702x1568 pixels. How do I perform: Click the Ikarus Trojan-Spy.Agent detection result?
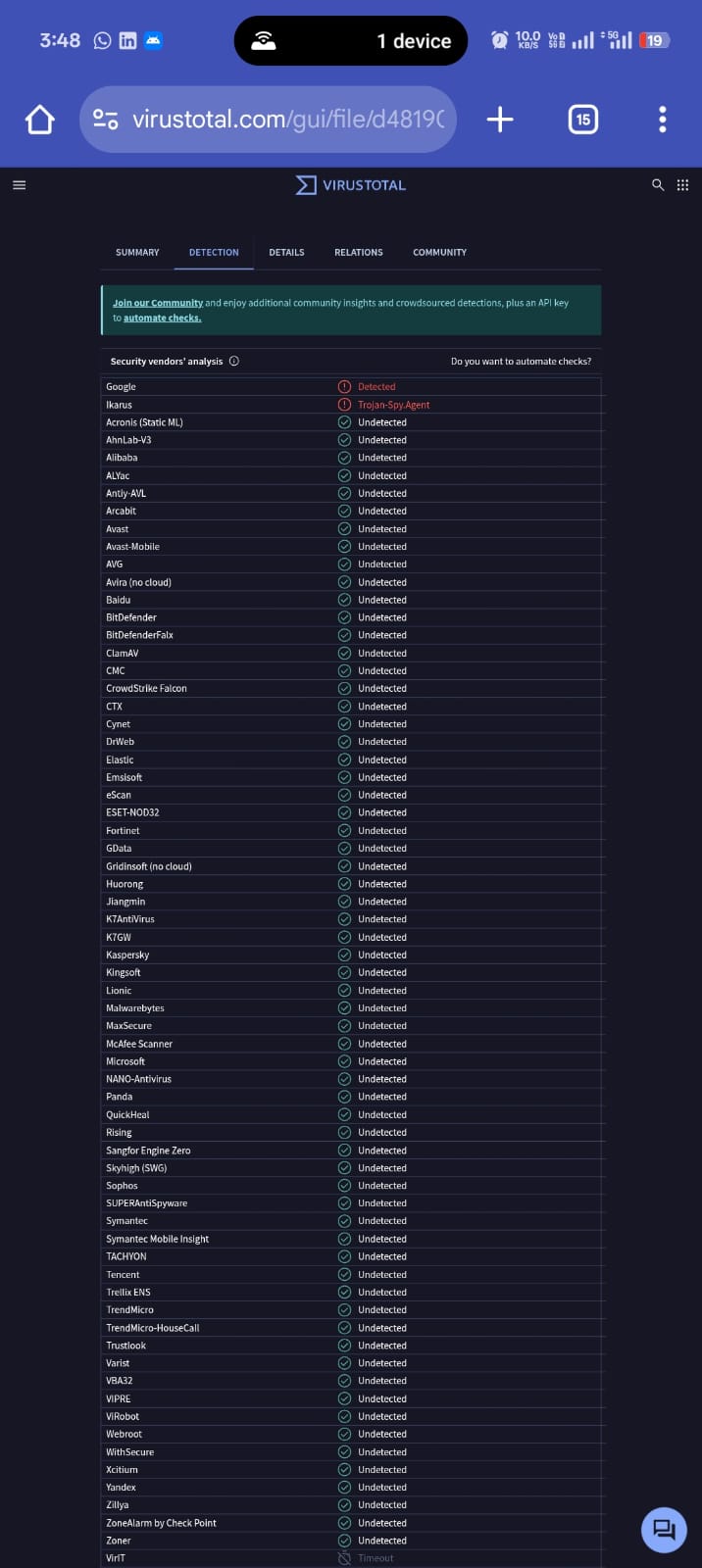coord(393,405)
